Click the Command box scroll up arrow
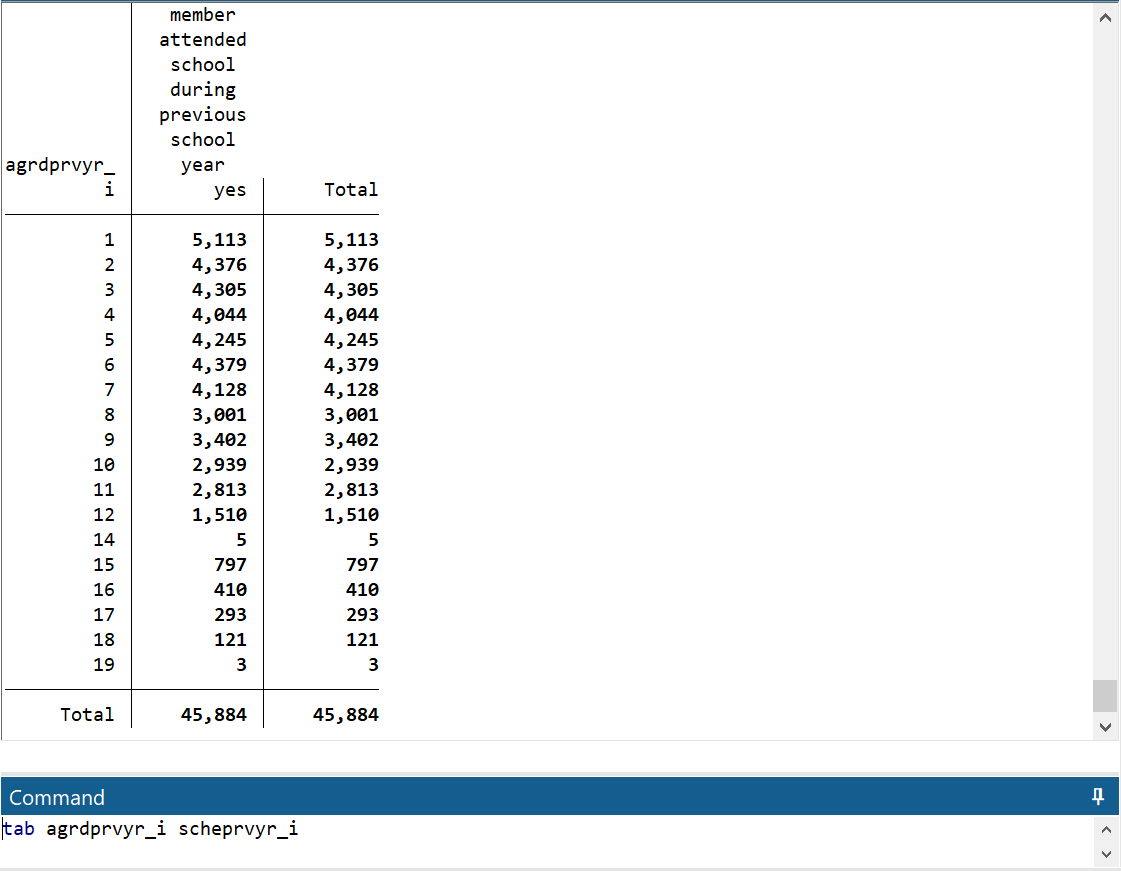Viewport: 1121px width, 871px height. click(x=1105, y=829)
